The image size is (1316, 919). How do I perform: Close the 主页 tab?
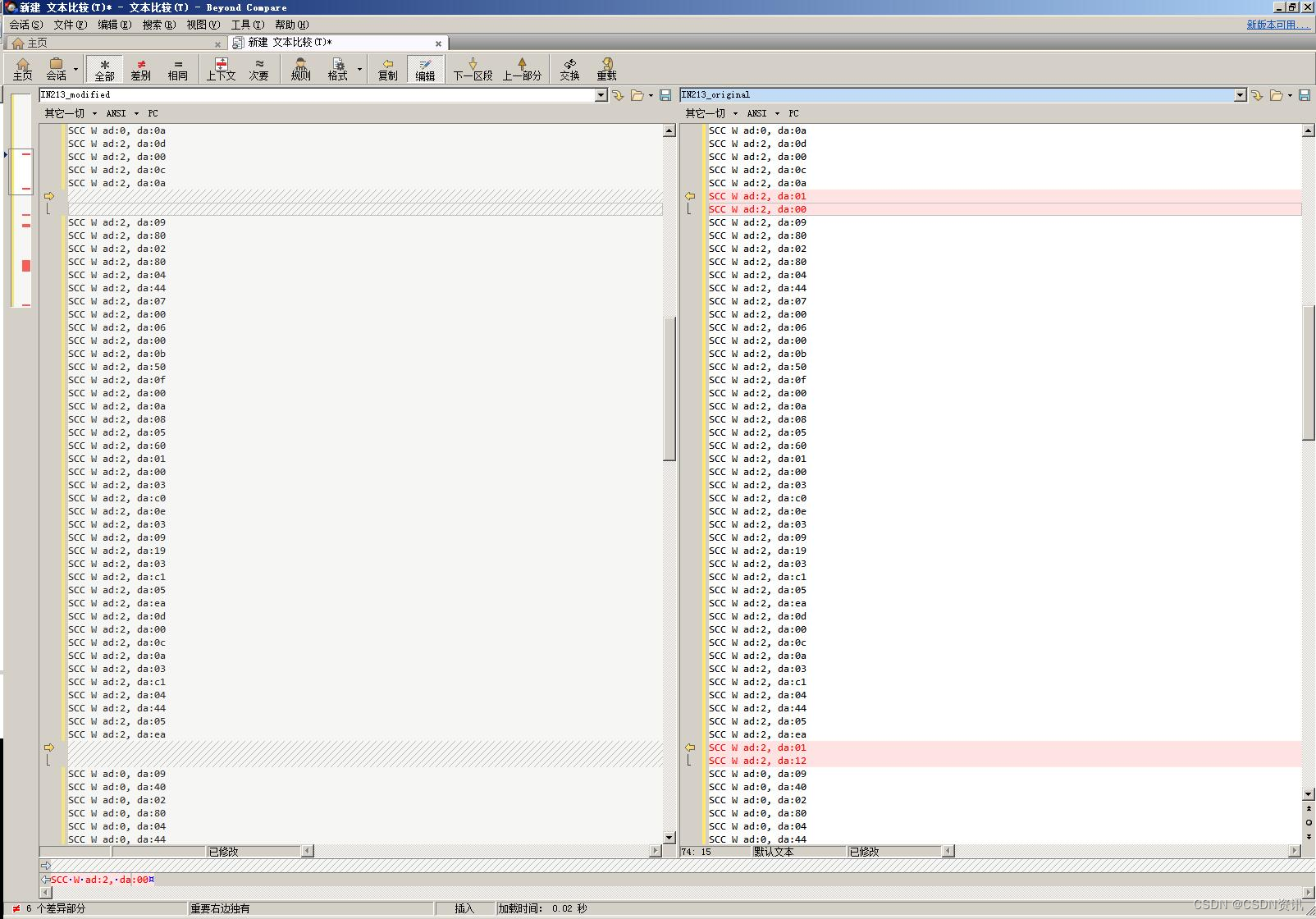coord(217,44)
